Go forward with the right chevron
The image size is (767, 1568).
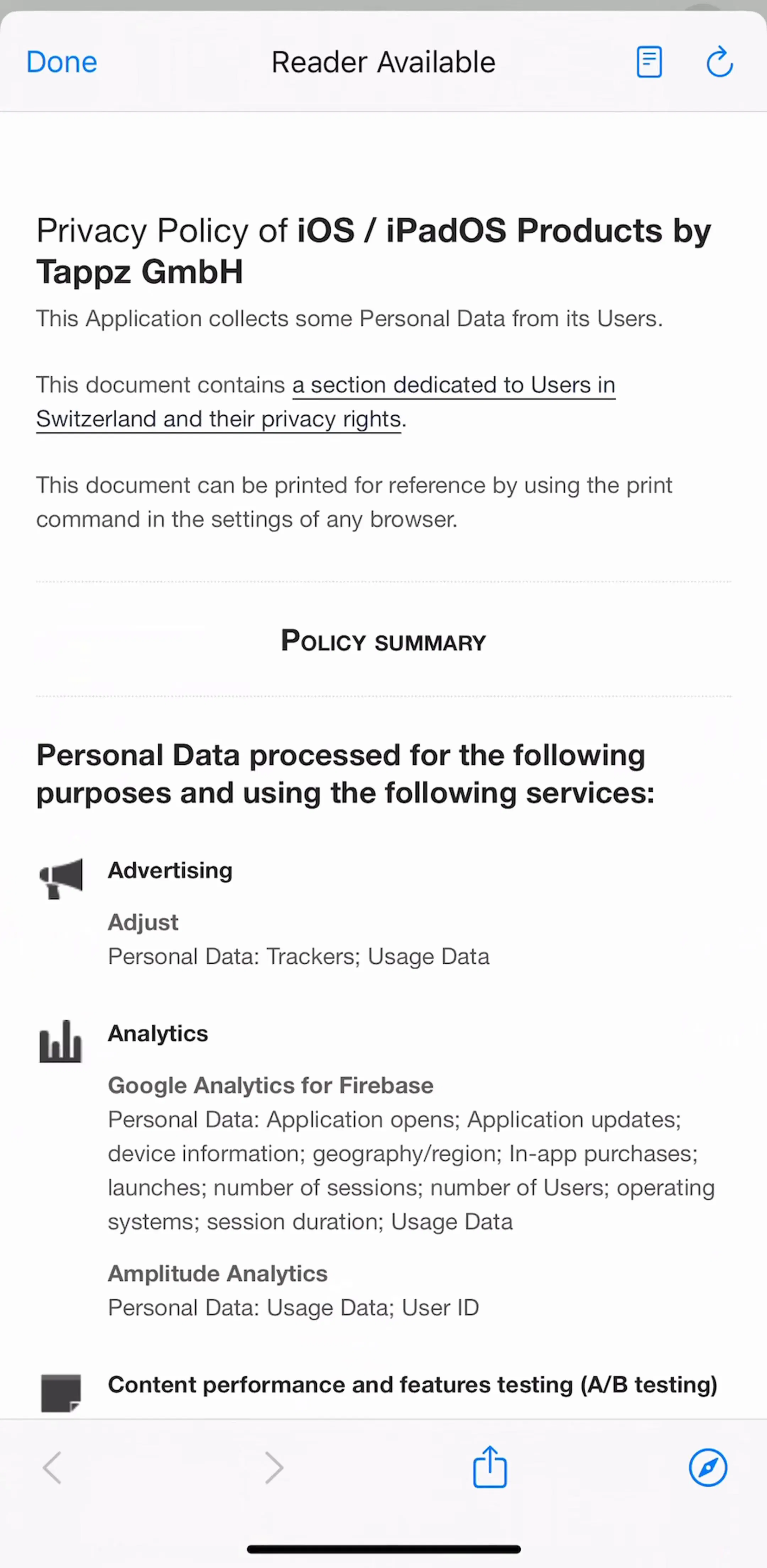[274, 1467]
